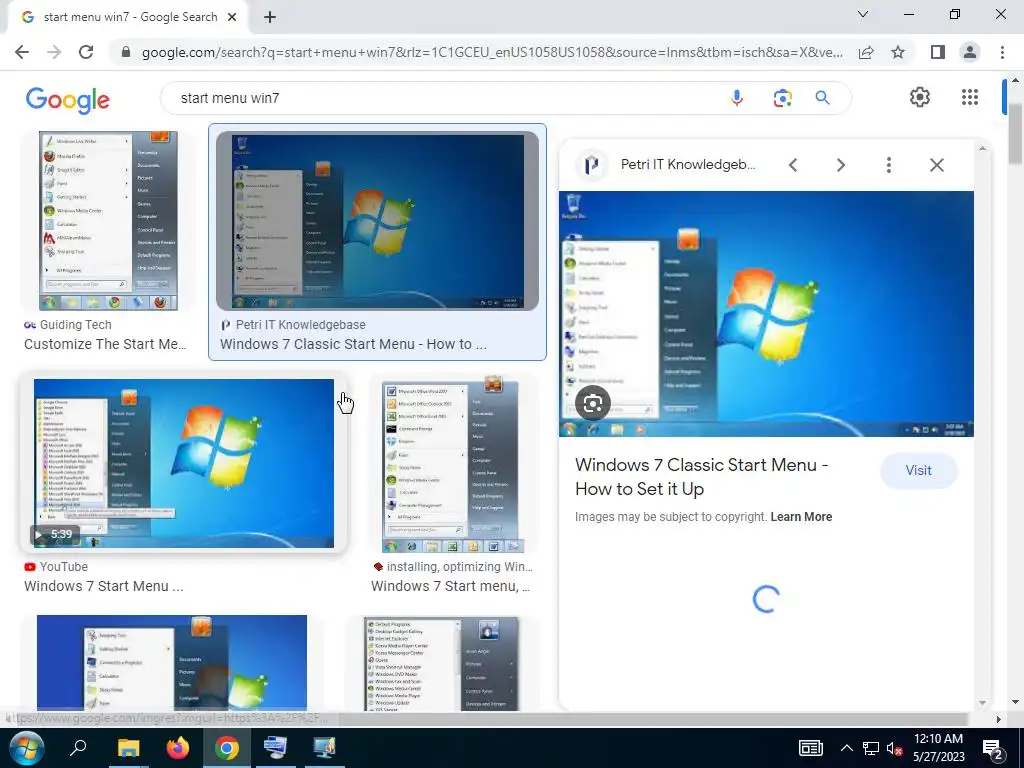Open the Windows Start button
This screenshot has height=768, width=1024.
pos(26,748)
